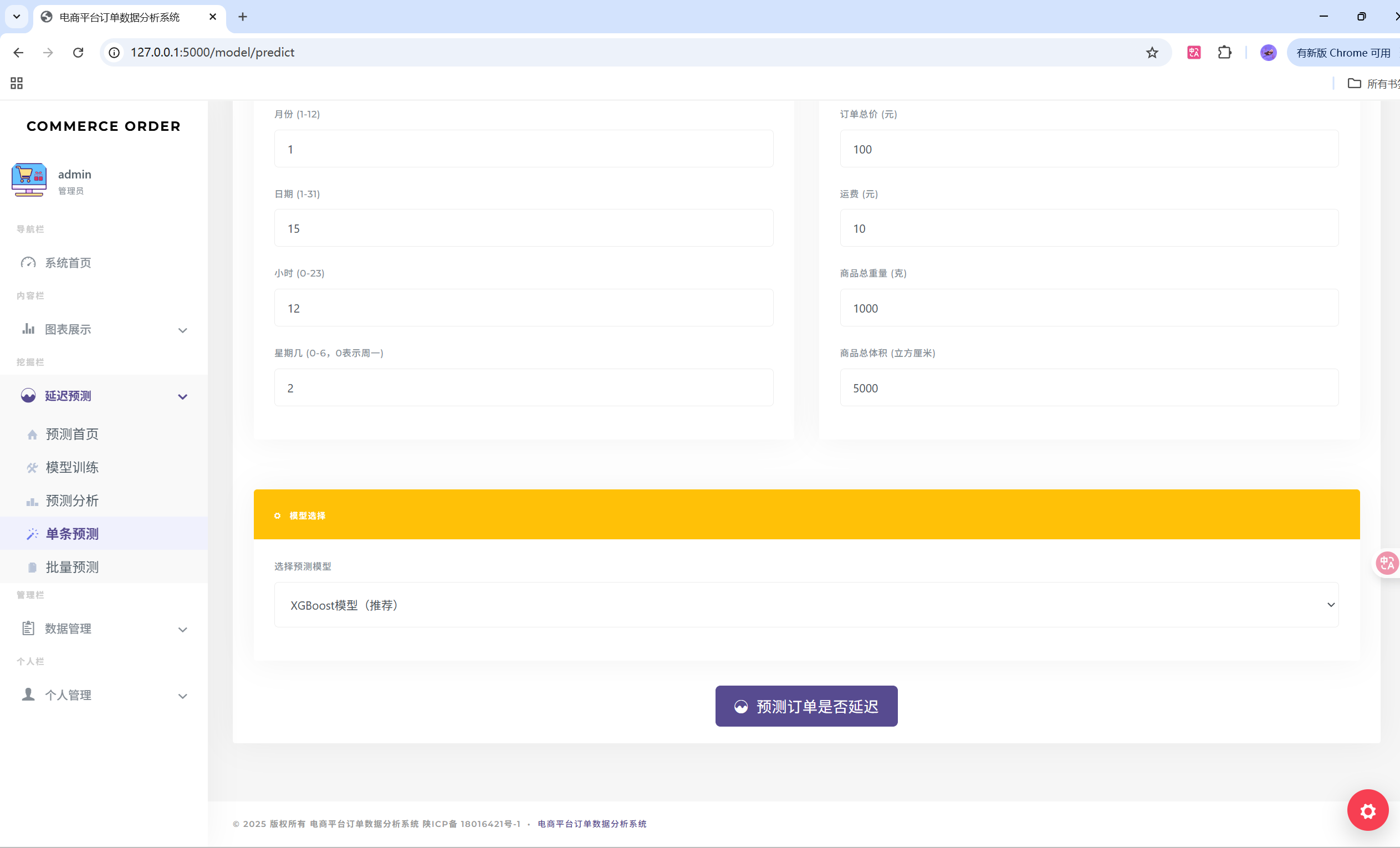Open 预测分析 in the sidebar

pyautogui.click(x=72, y=500)
